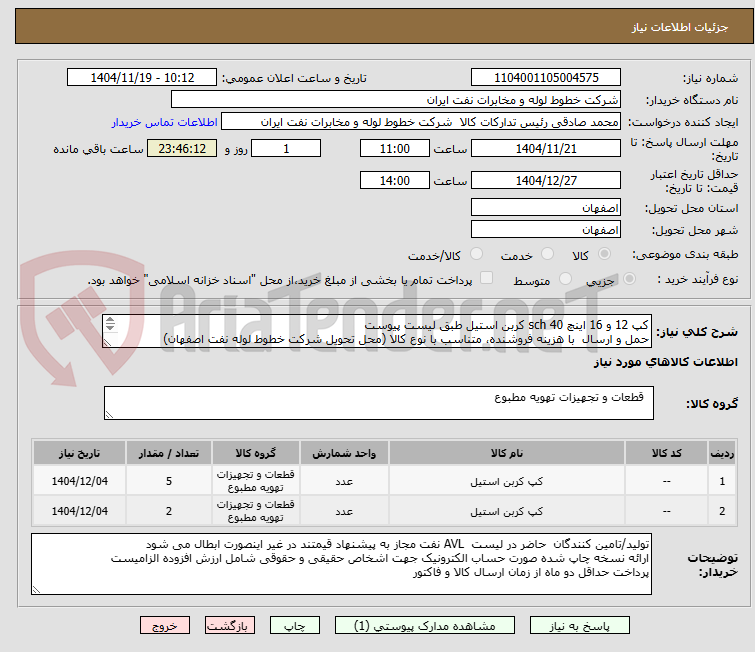Click the general description text area
755x652 pixels.
[x=377, y=331]
